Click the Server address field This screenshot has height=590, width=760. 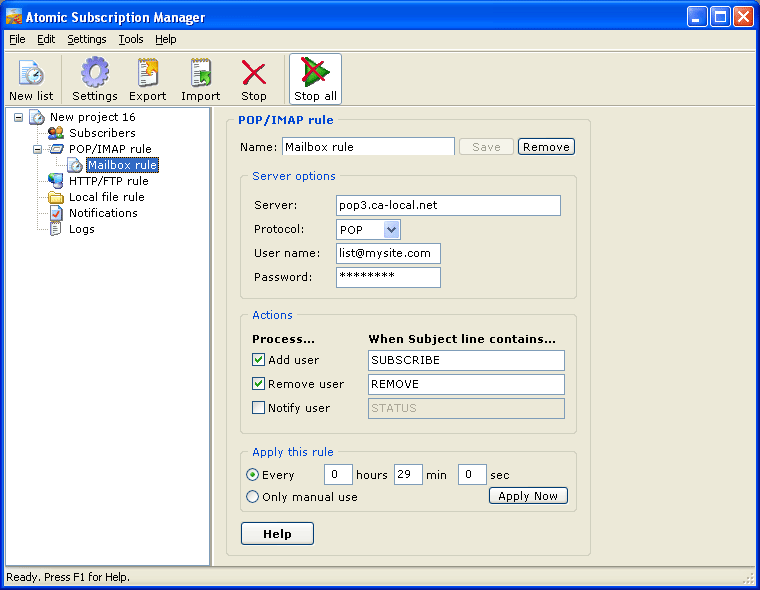[448, 205]
